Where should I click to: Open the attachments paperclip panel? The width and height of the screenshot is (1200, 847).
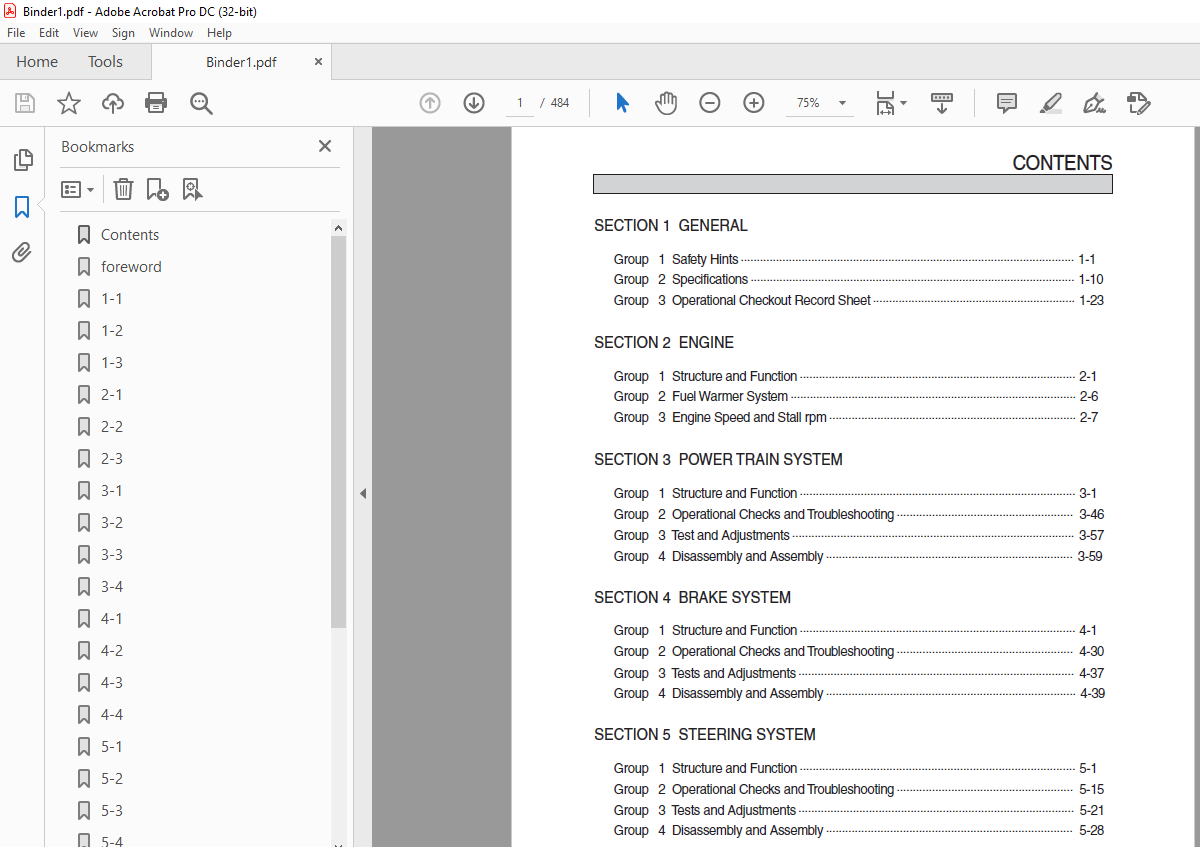[x=22, y=252]
